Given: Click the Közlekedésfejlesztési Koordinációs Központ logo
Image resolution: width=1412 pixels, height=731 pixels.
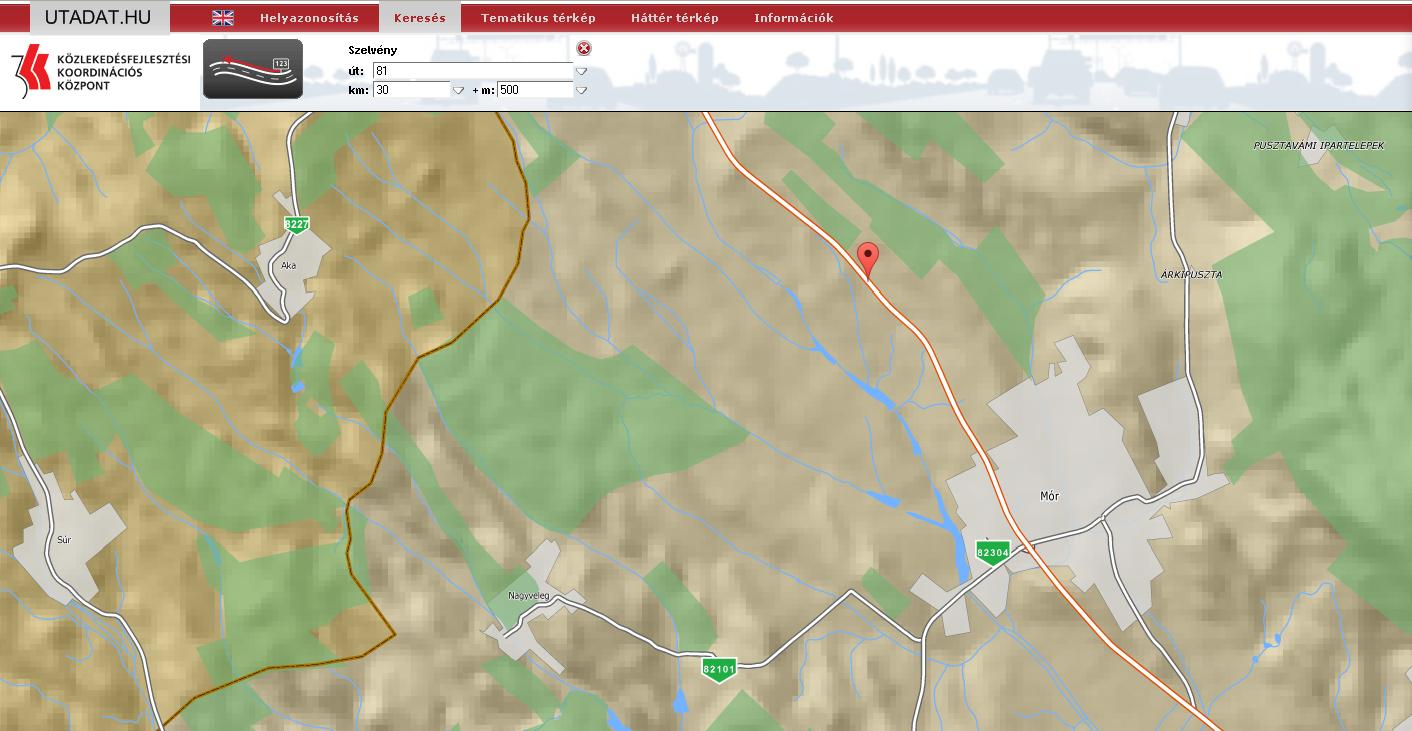Looking at the screenshot, I should tap(100, 72).
